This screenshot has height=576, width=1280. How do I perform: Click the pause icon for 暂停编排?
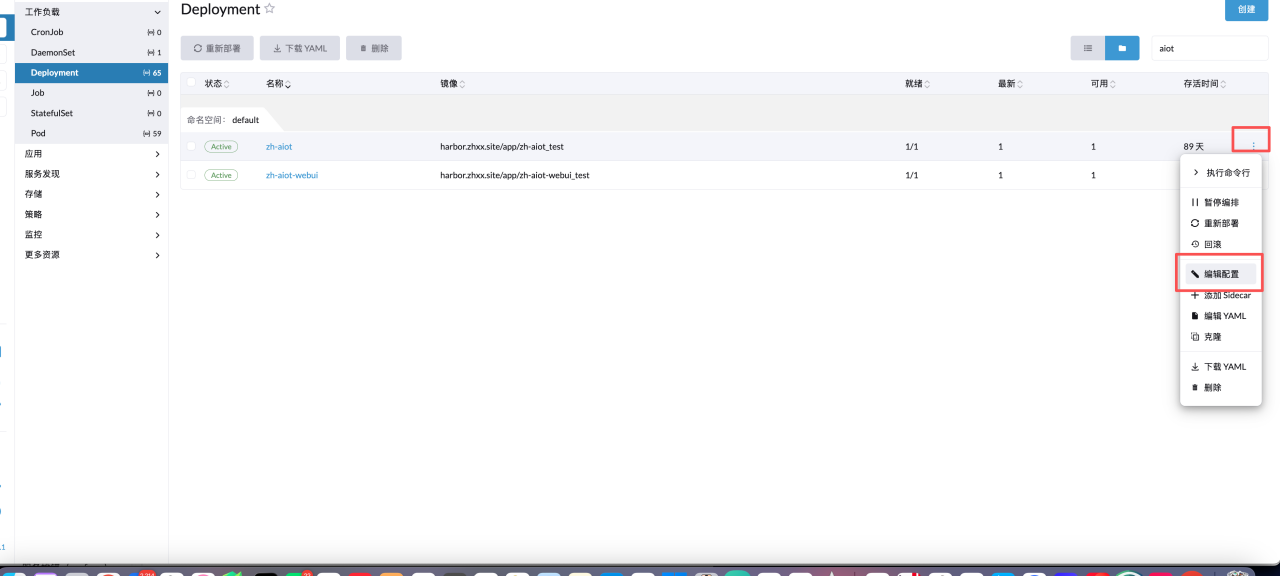coord(1194,202)
